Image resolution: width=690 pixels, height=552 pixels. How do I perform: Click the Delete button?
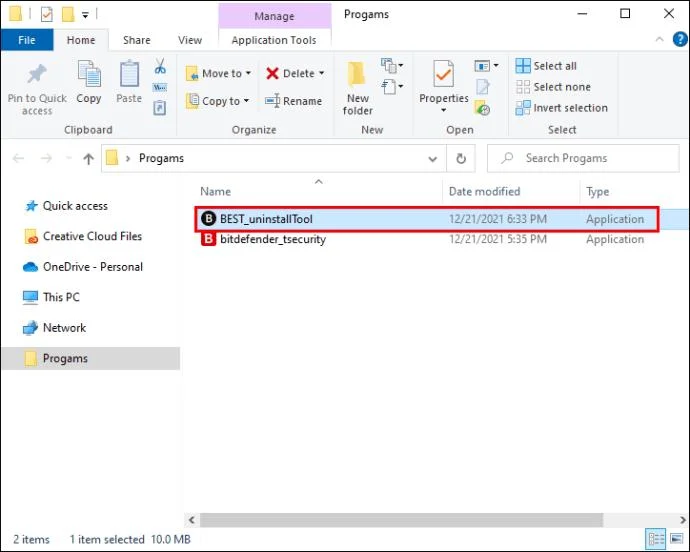point(291,74)
